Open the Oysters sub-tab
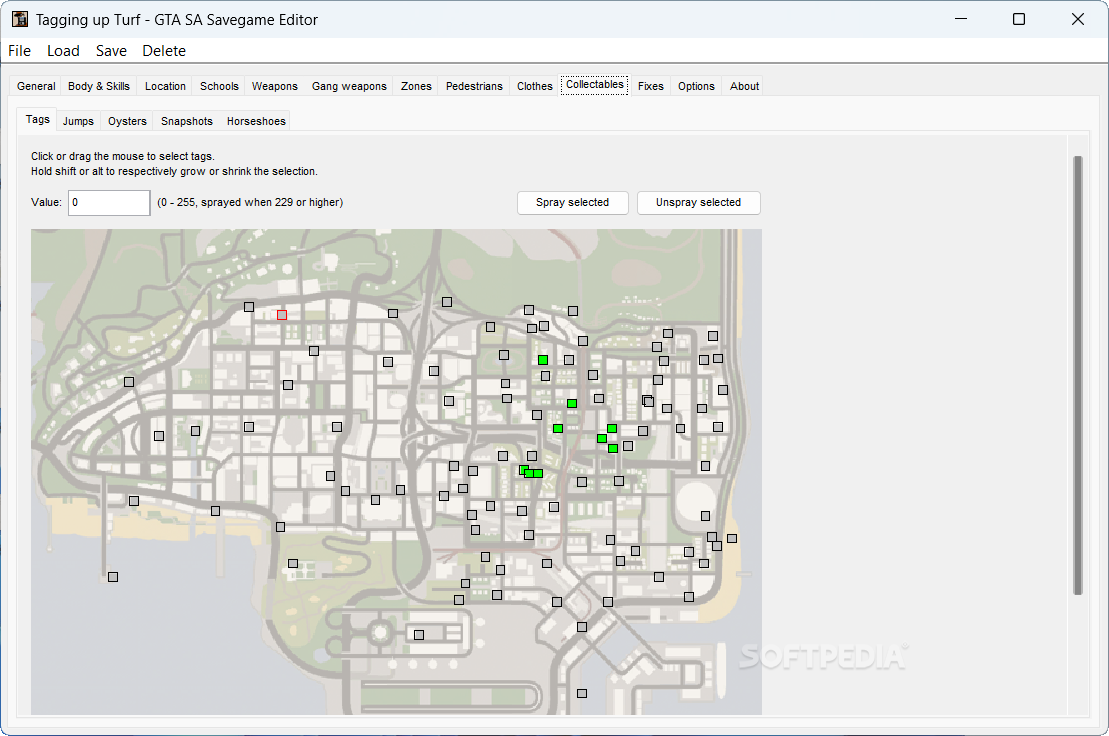1109x736 pixels. coord(127,122)
